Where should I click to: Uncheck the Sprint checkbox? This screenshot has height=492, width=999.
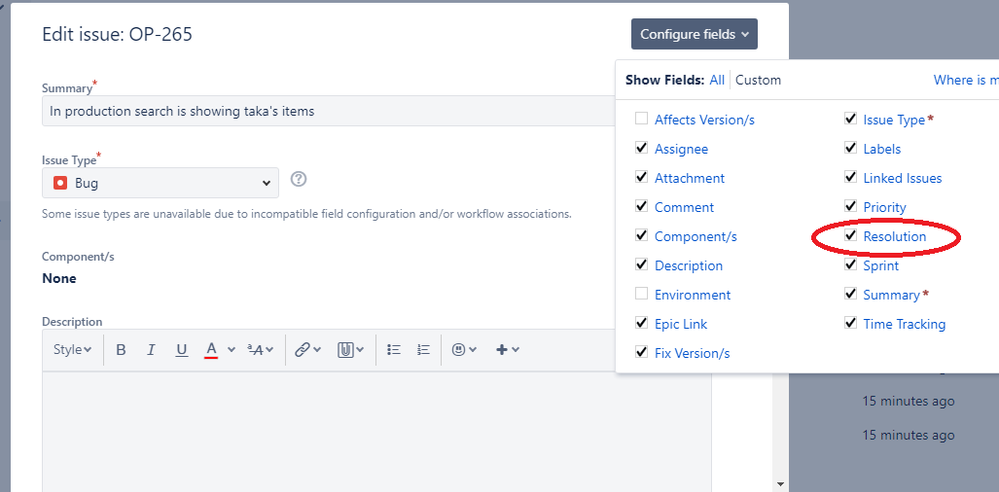tap(851, 265)
